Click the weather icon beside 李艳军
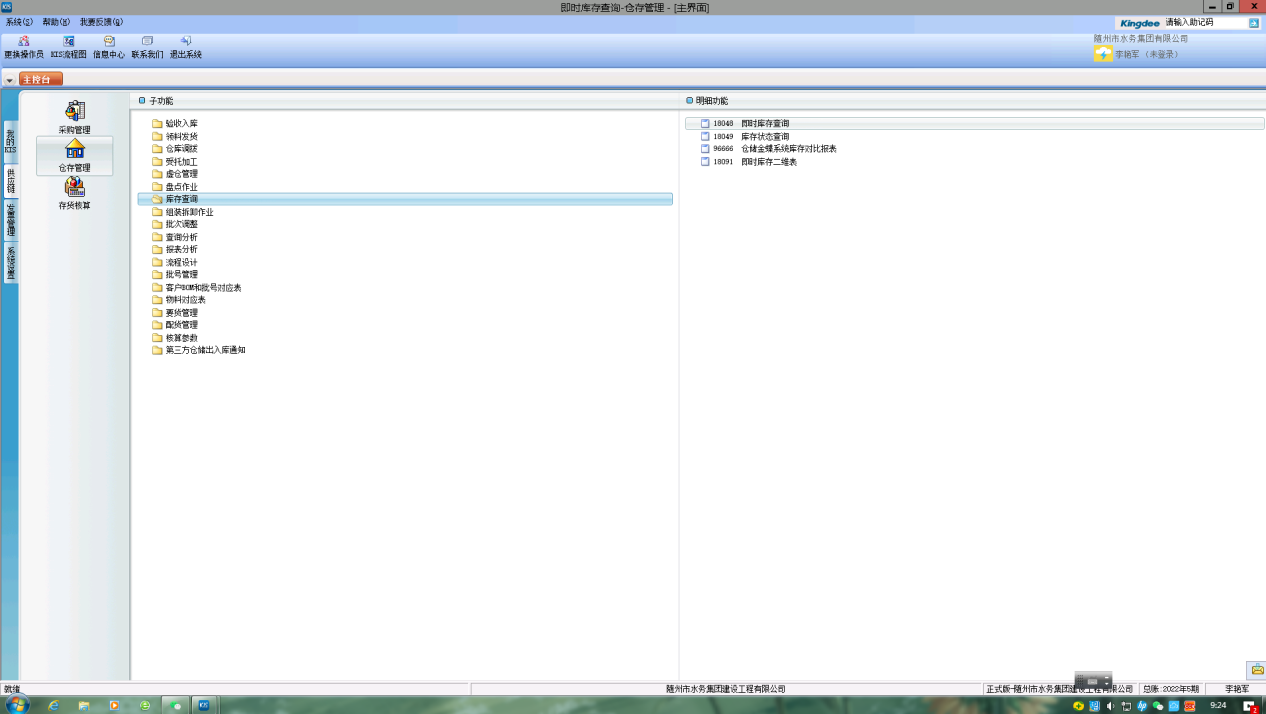 coord(1103,54)
